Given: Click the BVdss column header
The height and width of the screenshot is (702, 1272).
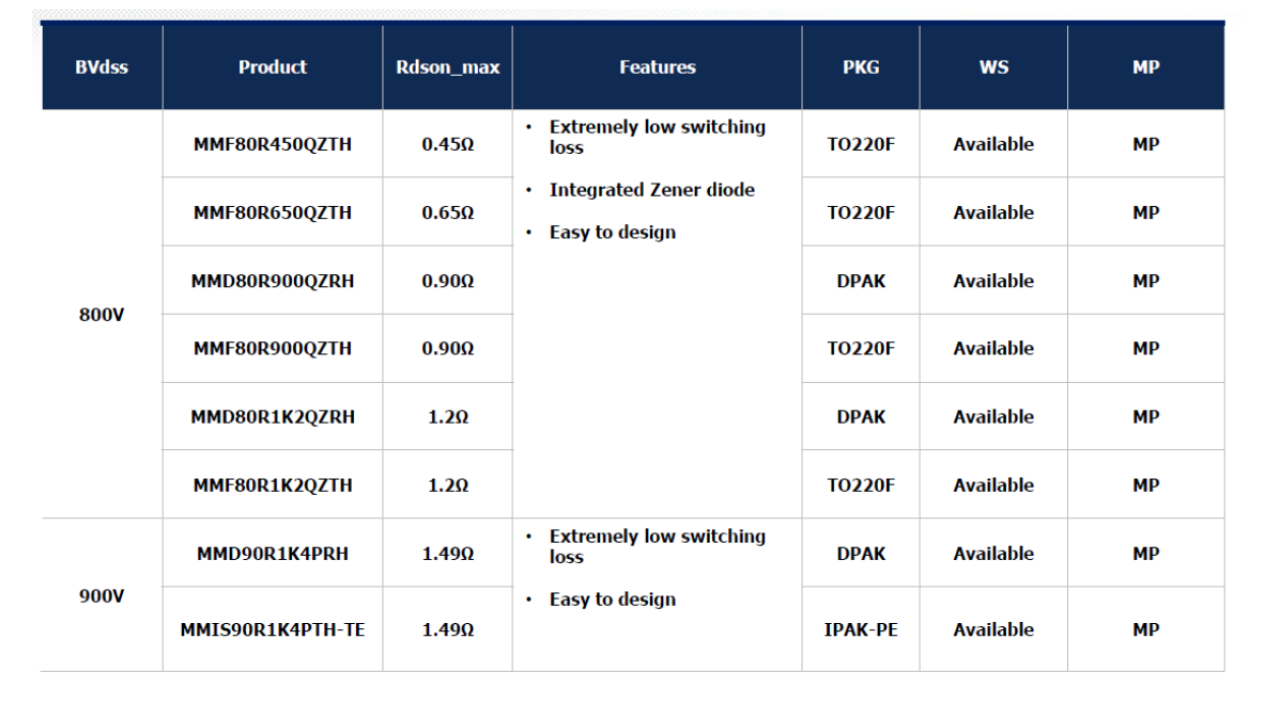Looking at the screenshot, I should tap(101, 68).
